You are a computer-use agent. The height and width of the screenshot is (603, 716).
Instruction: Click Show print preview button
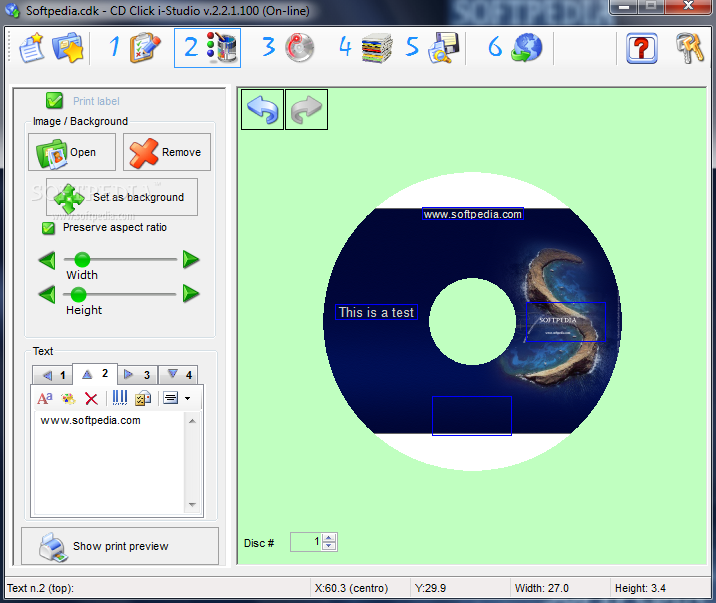coord(120,546)
